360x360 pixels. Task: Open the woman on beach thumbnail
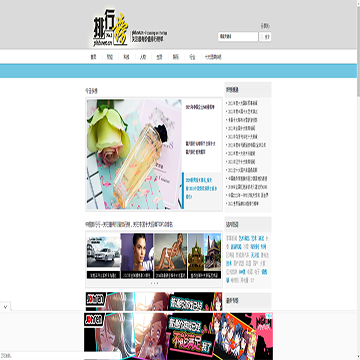[171, 252]
